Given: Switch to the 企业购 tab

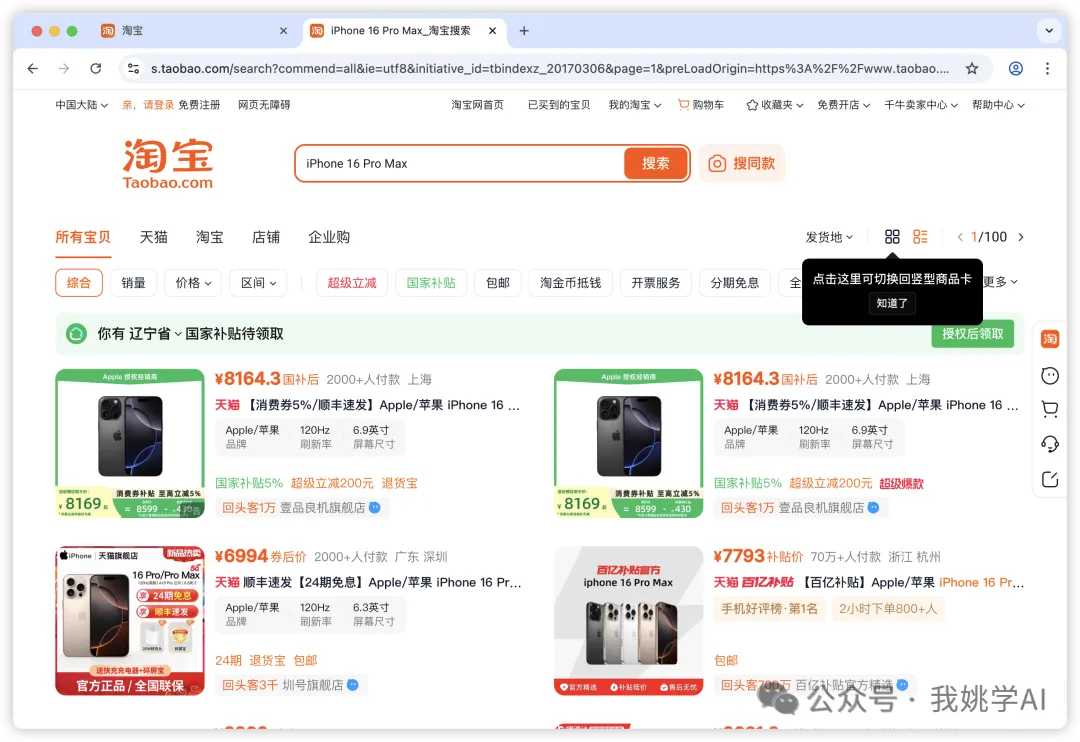Looking at the screenshot, I should 329,237.
